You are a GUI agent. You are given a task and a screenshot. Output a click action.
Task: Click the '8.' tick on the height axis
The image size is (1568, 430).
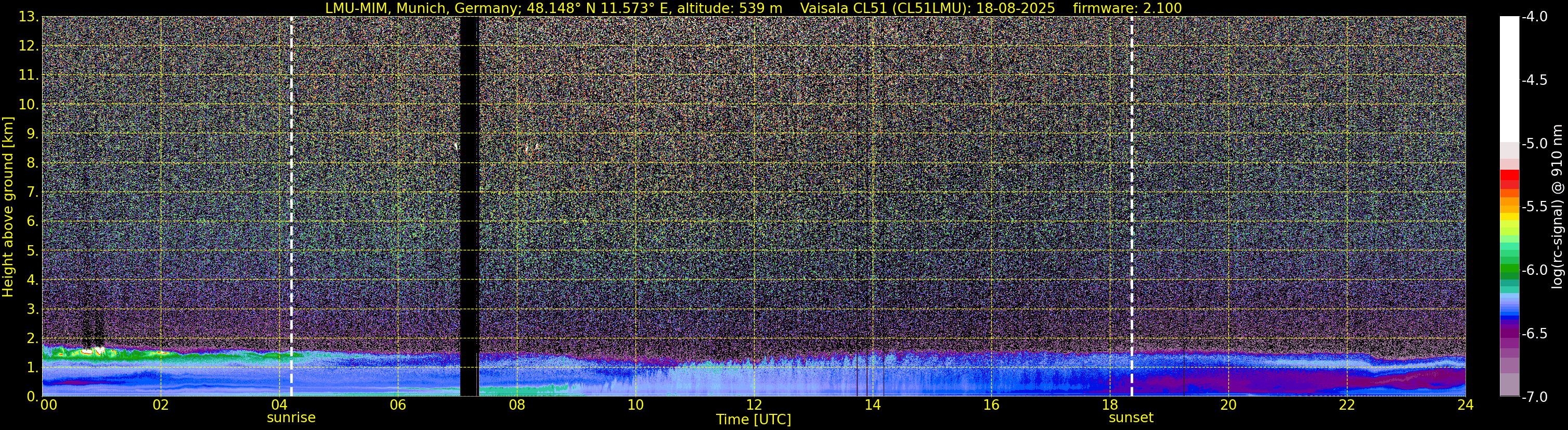[33, 163]
